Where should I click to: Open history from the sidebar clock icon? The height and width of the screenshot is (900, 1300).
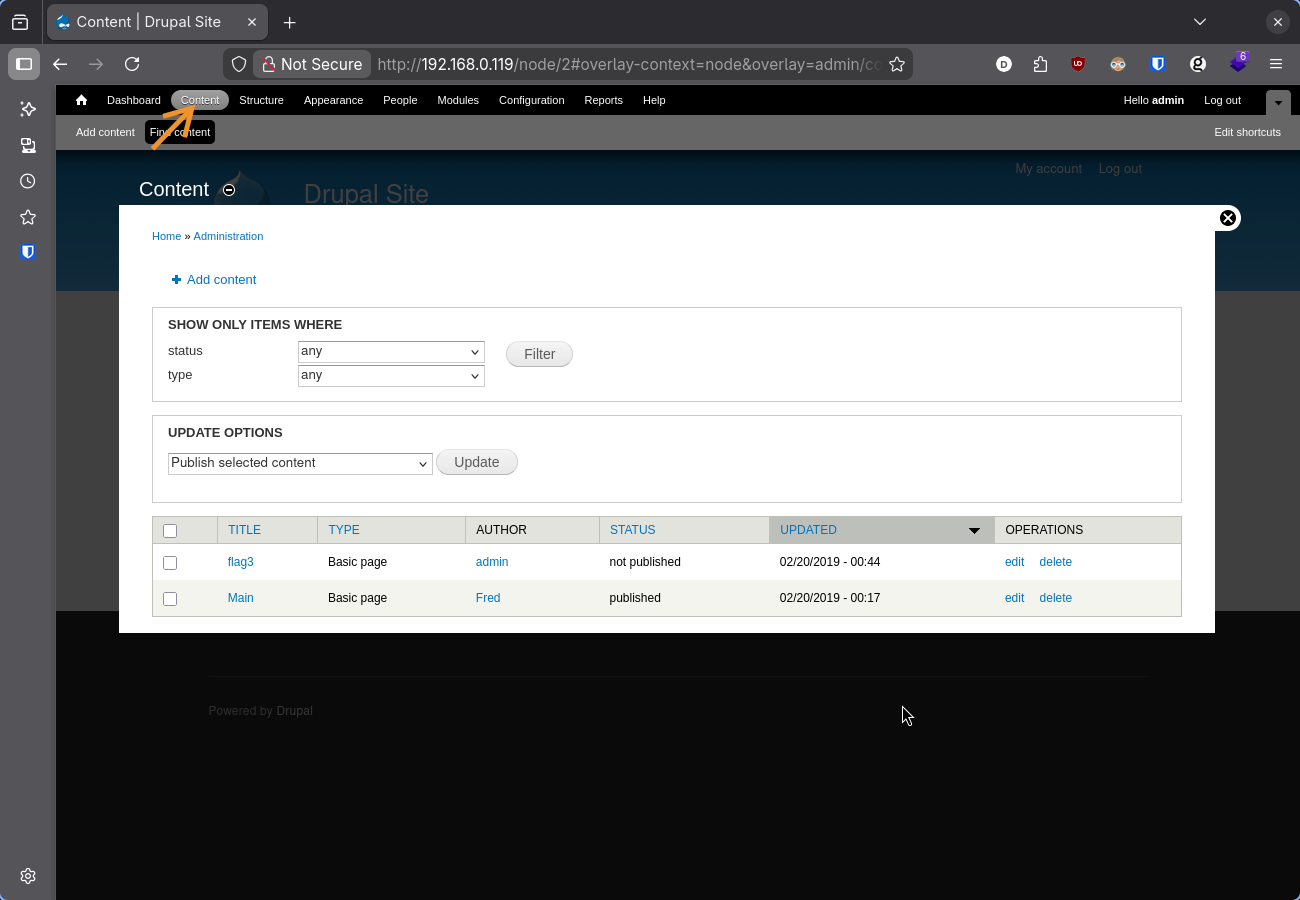(28, 181)
